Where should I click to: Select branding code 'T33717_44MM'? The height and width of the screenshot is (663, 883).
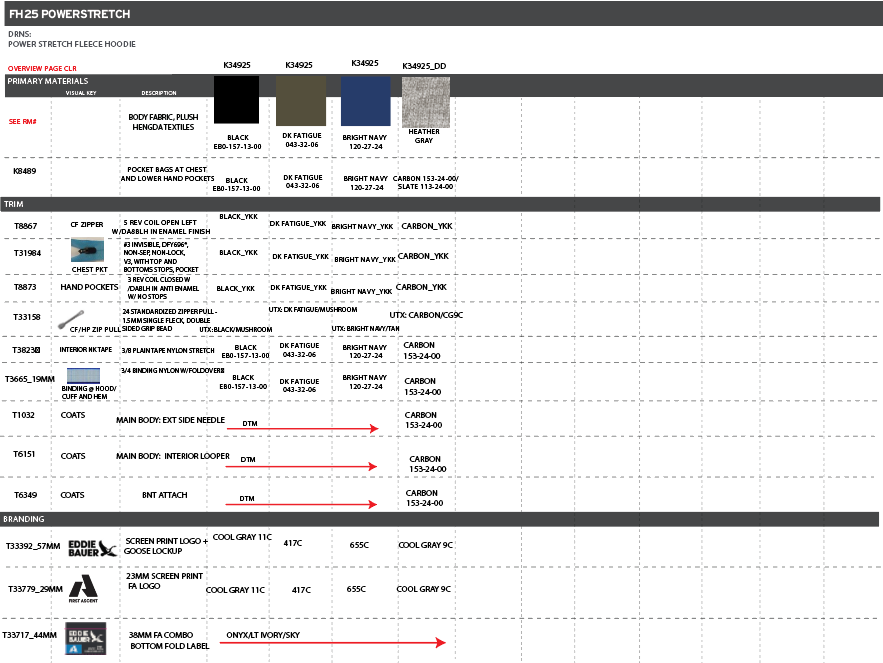coord(29,635)
